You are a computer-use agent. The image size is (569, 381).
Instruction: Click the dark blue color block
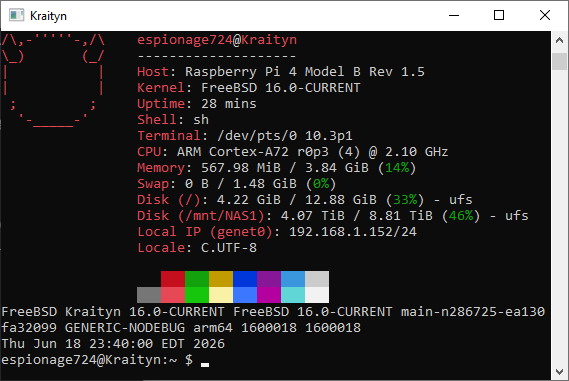click(245, 279)
